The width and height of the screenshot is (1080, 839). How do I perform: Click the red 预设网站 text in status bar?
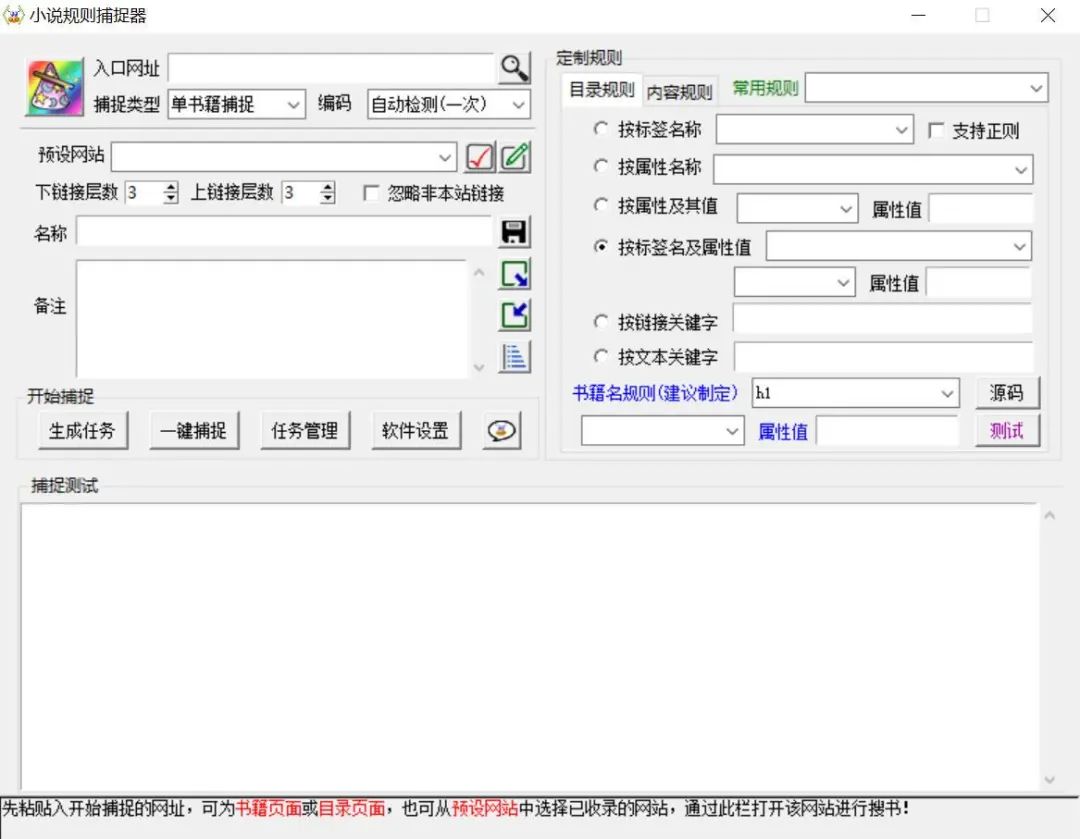tap(485, 808)
